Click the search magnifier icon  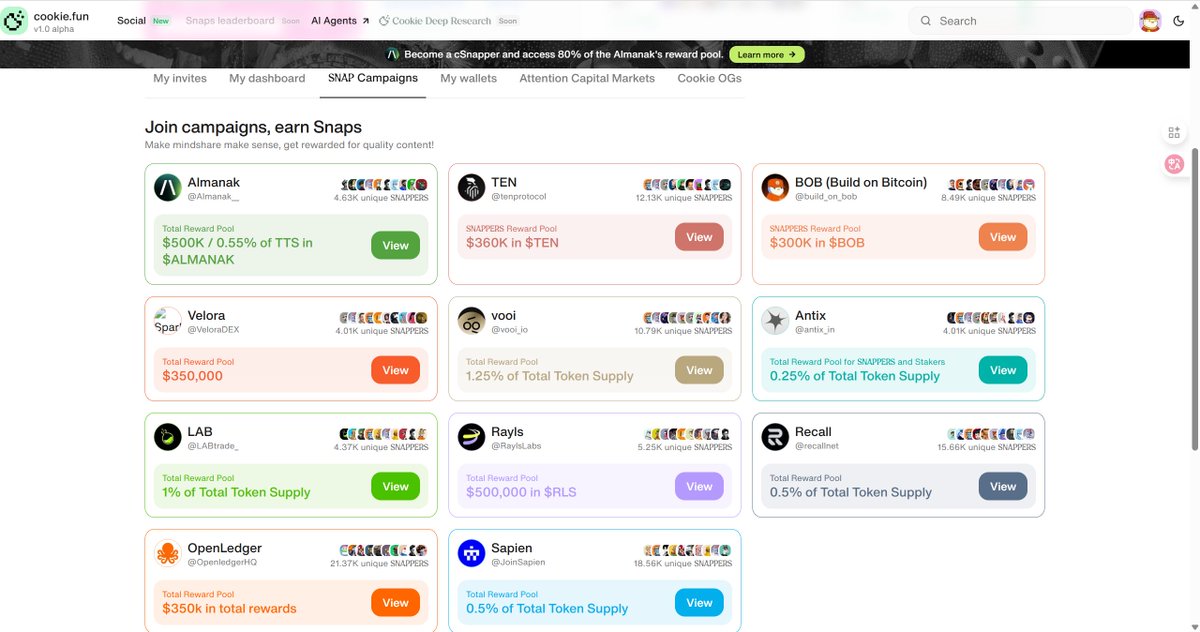(x=925, y=21)
